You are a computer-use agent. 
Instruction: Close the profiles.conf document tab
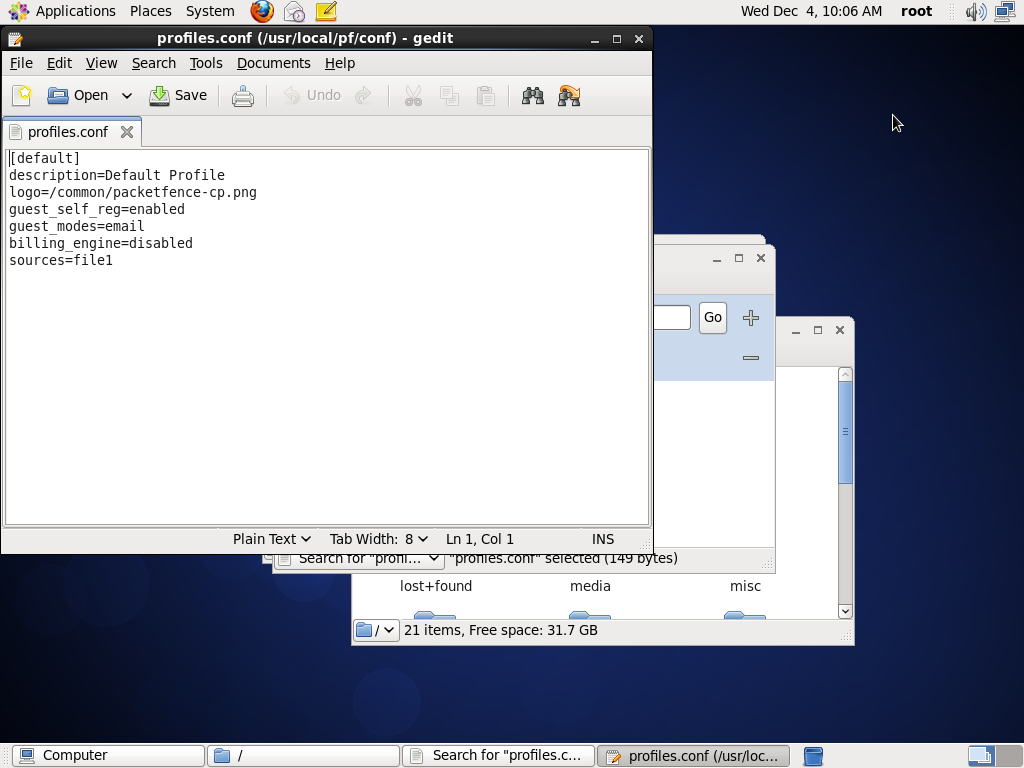(127, 132)
